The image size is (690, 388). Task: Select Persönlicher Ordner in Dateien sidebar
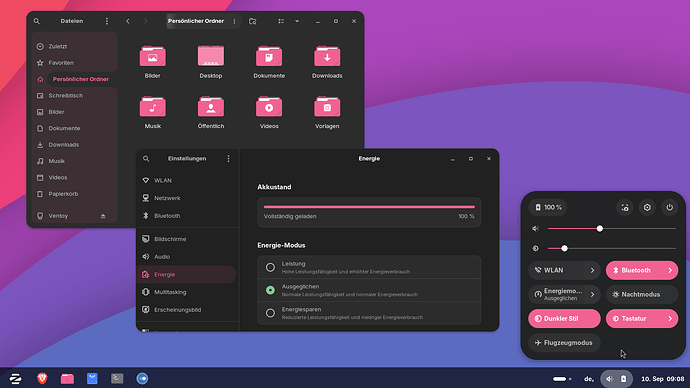tap(74, 79)
